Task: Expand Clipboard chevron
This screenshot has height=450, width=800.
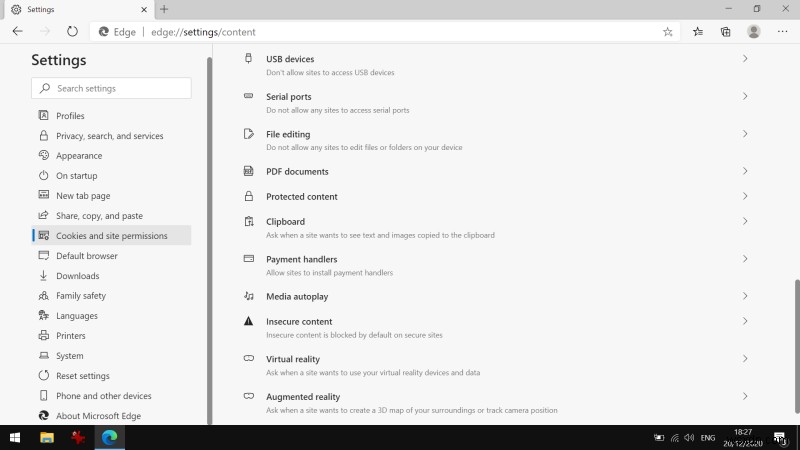Action: (745, 221)
